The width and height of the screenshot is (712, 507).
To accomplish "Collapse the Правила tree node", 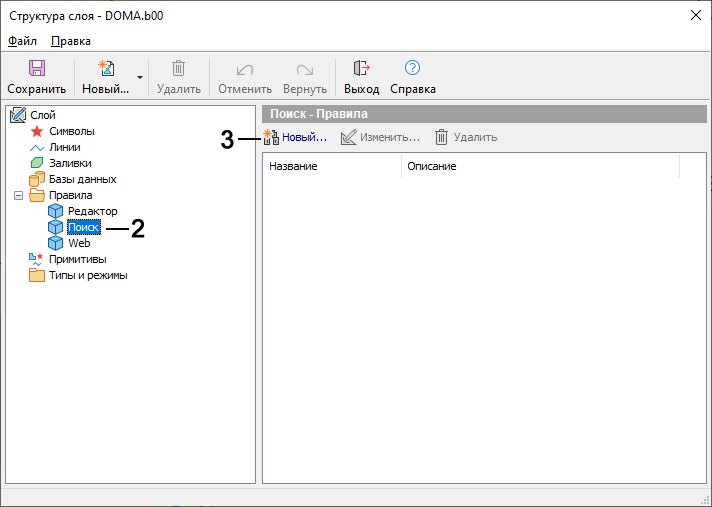I will (17, 195).
